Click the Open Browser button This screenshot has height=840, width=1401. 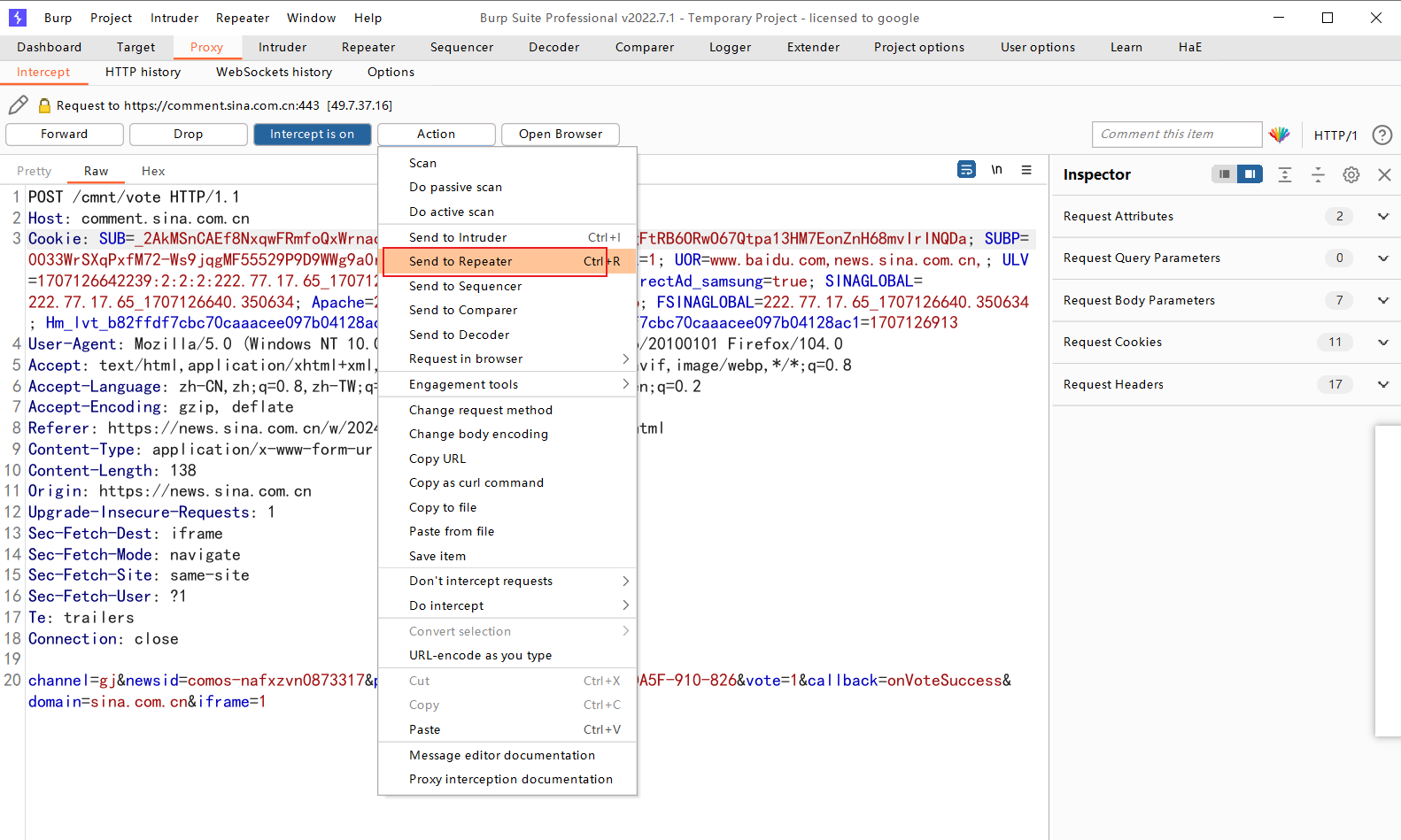coord(561,135)
